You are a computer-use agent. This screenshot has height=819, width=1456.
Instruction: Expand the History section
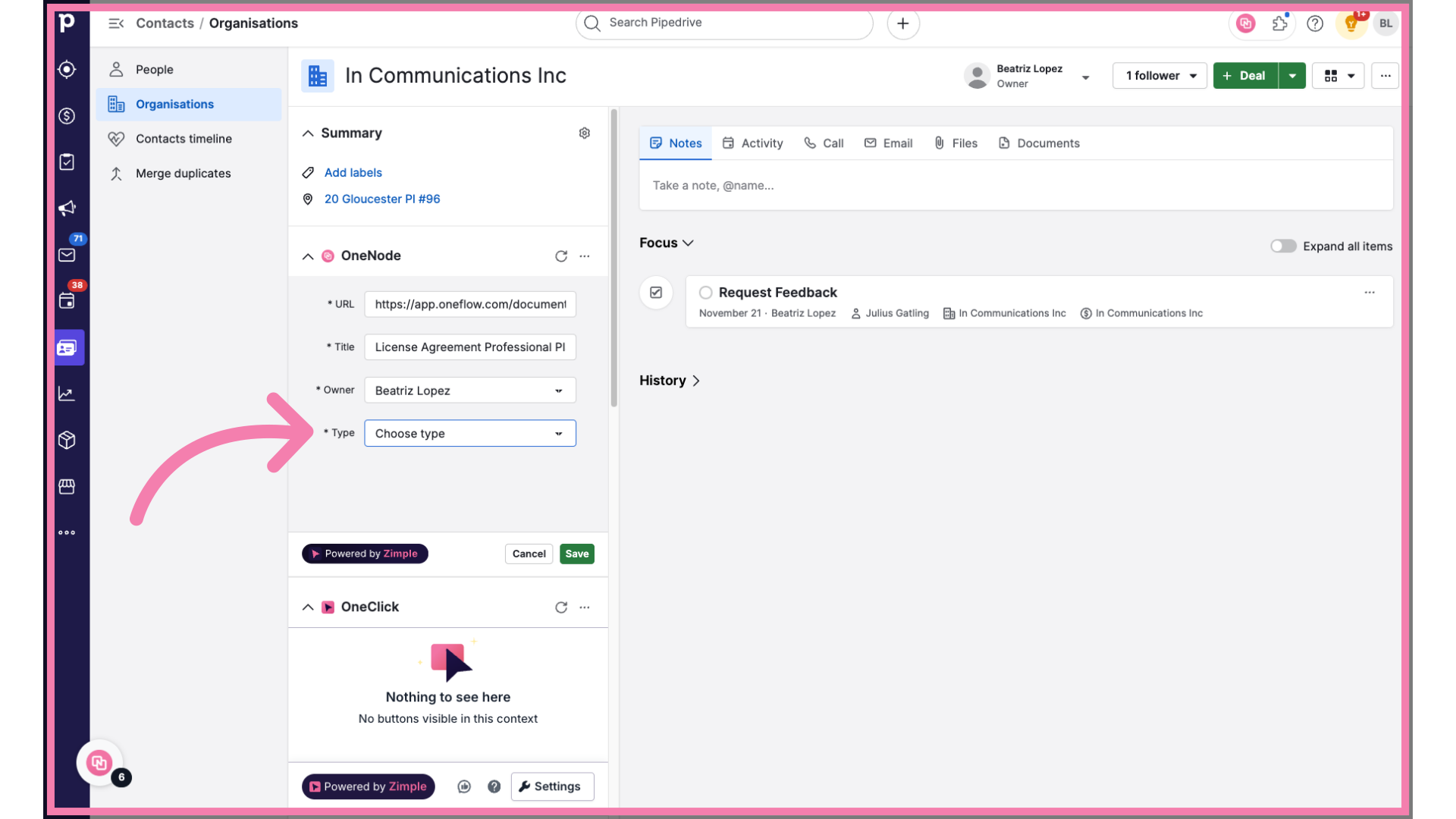pos(670,381)
